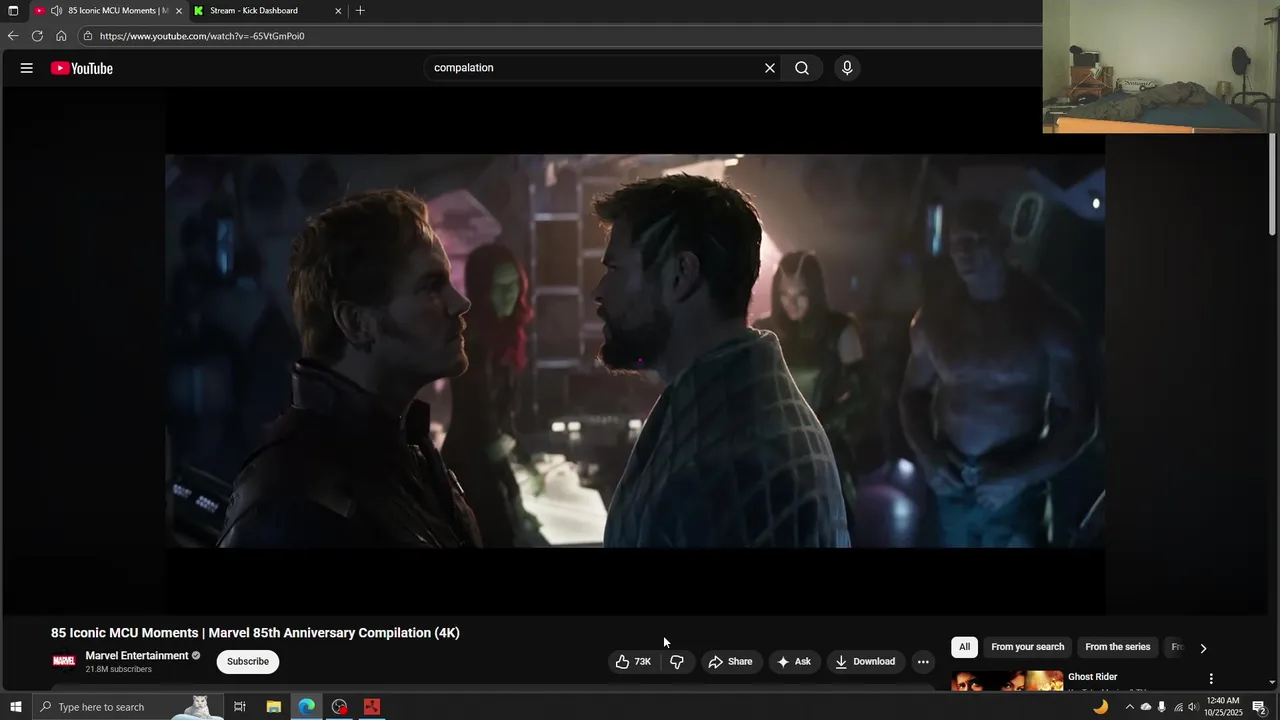The height and width of the screenshot is (720, 1280).
Task: Open Task View on the taskbar
Action: pos(240,707)
